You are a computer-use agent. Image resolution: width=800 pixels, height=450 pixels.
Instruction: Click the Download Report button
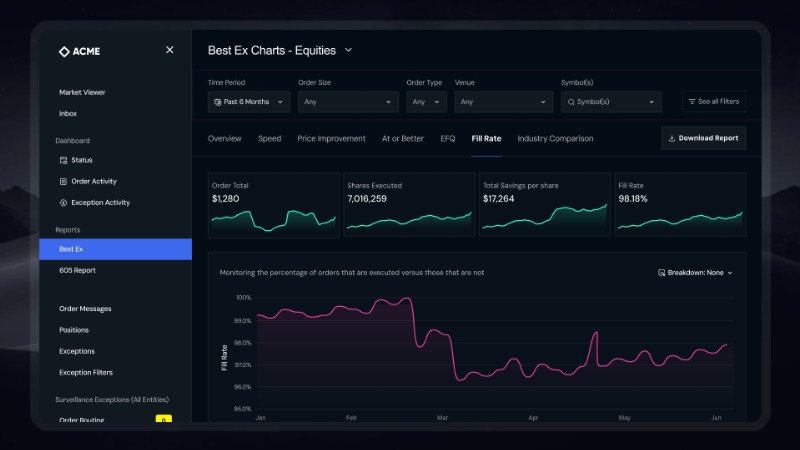(x=704, y=138)
